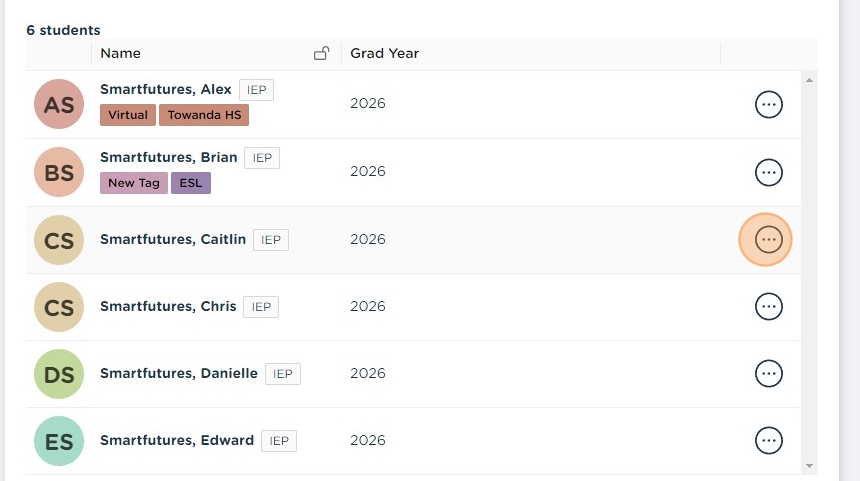Click Danielle's DS avatar
860x481 pixels.
[x=59, y=374]
